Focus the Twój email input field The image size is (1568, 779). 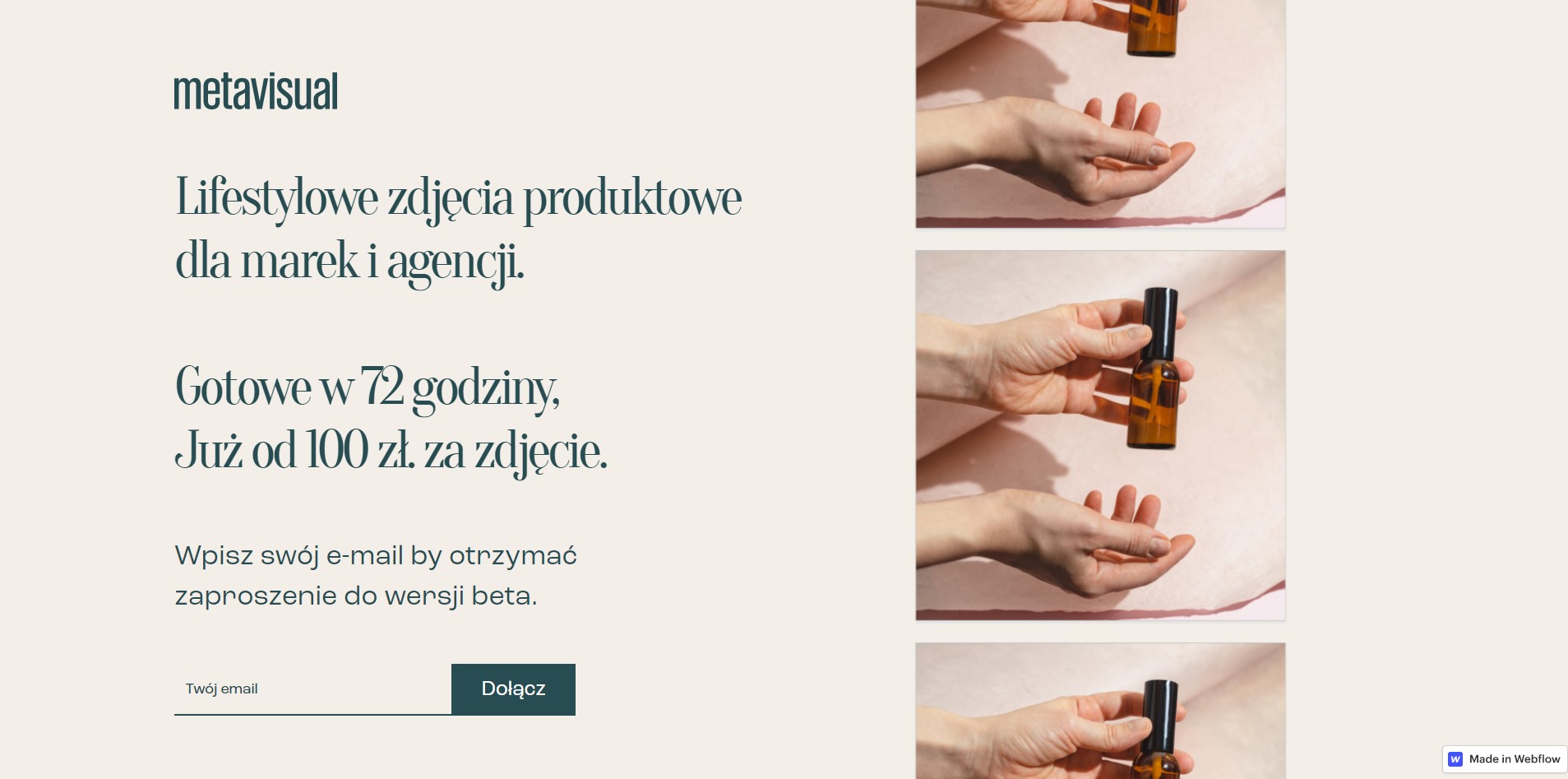pos(312,689)
